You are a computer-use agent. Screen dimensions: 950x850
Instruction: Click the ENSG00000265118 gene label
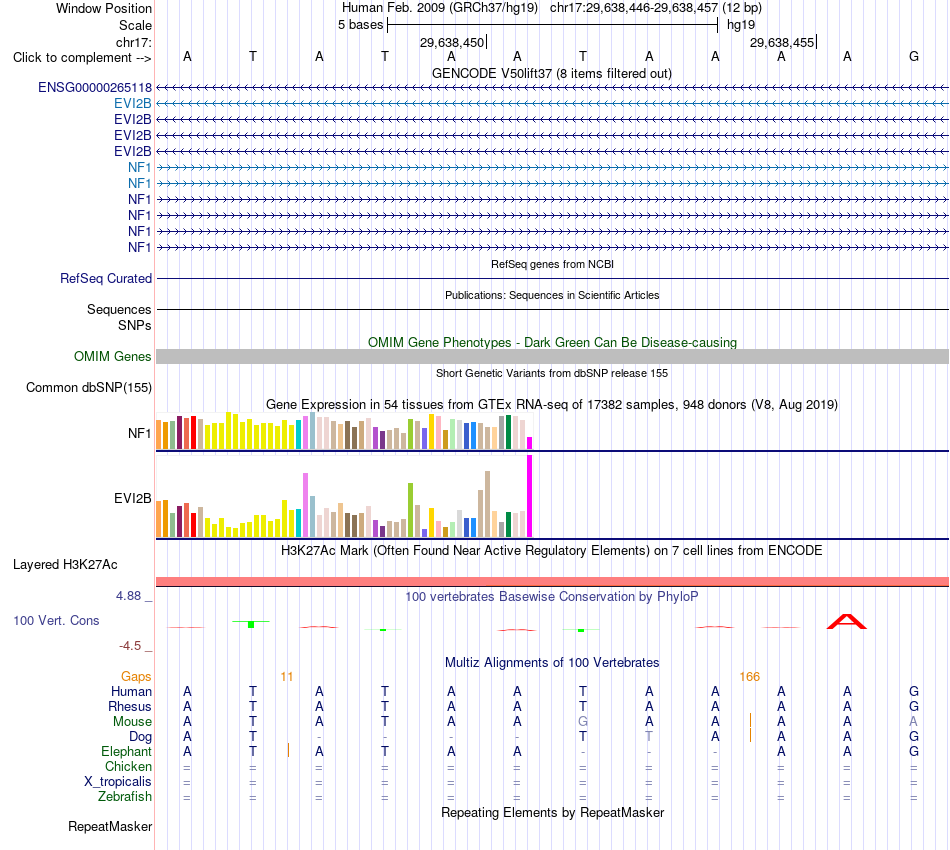click(95, 88)
